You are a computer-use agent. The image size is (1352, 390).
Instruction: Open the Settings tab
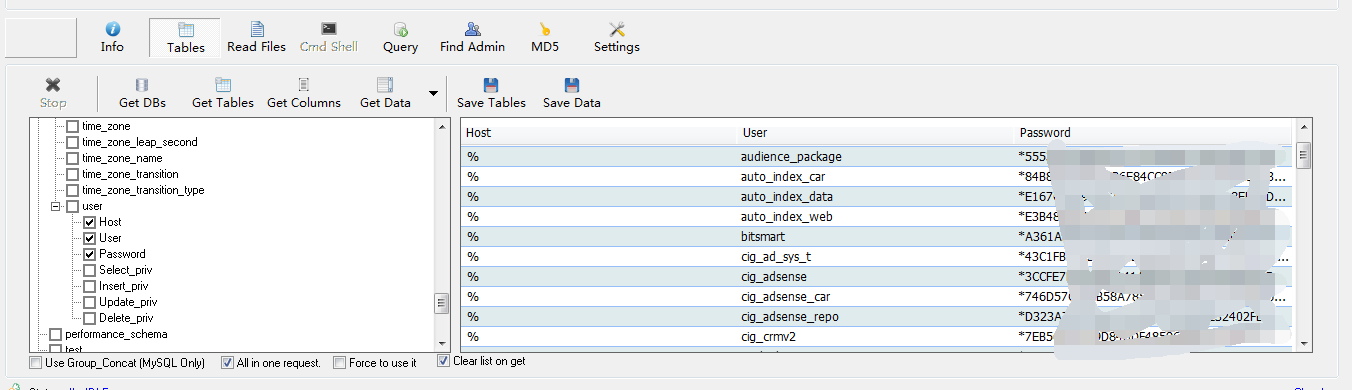click(x=616, y=37)
